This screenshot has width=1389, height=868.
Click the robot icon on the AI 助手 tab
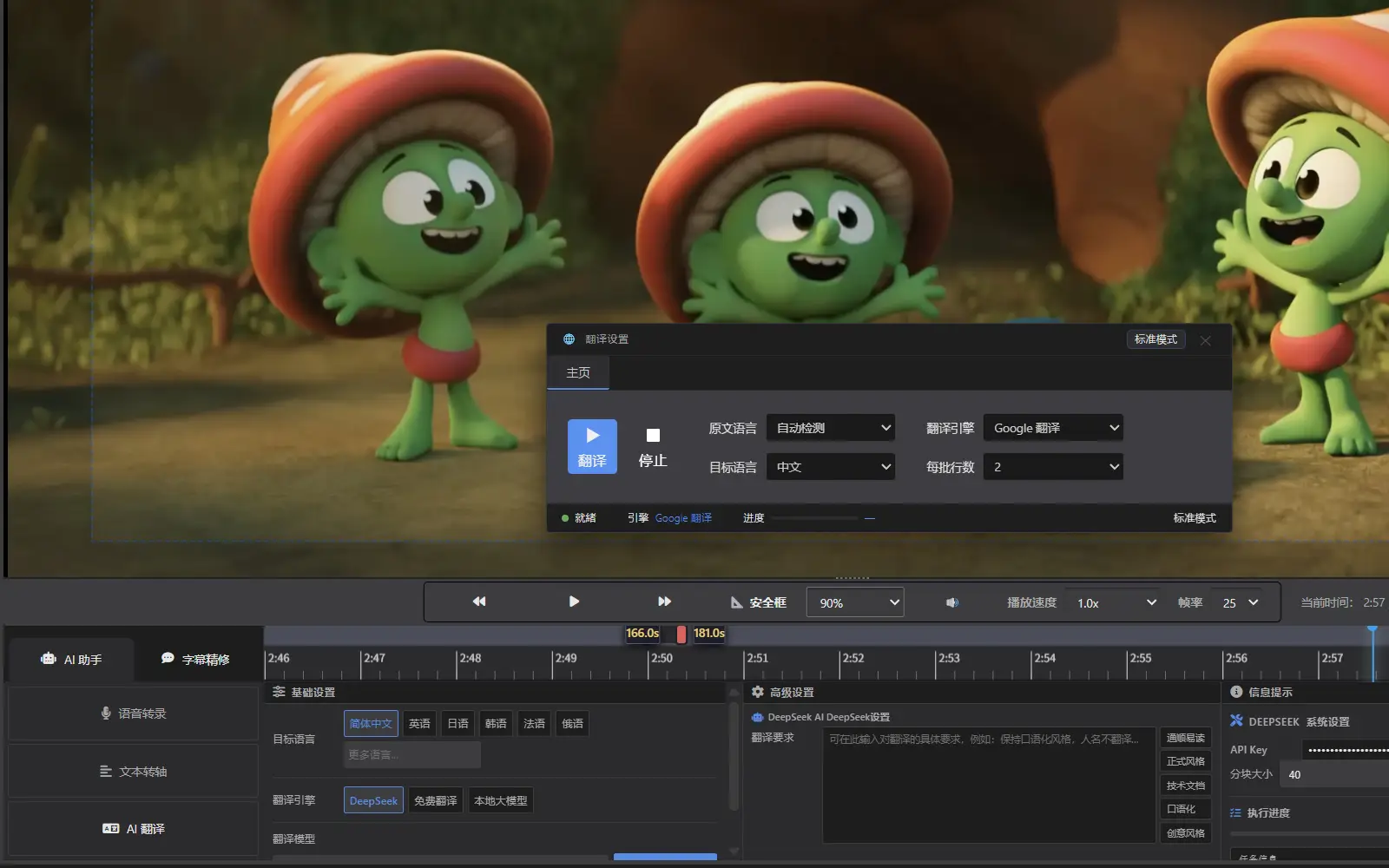49,659
